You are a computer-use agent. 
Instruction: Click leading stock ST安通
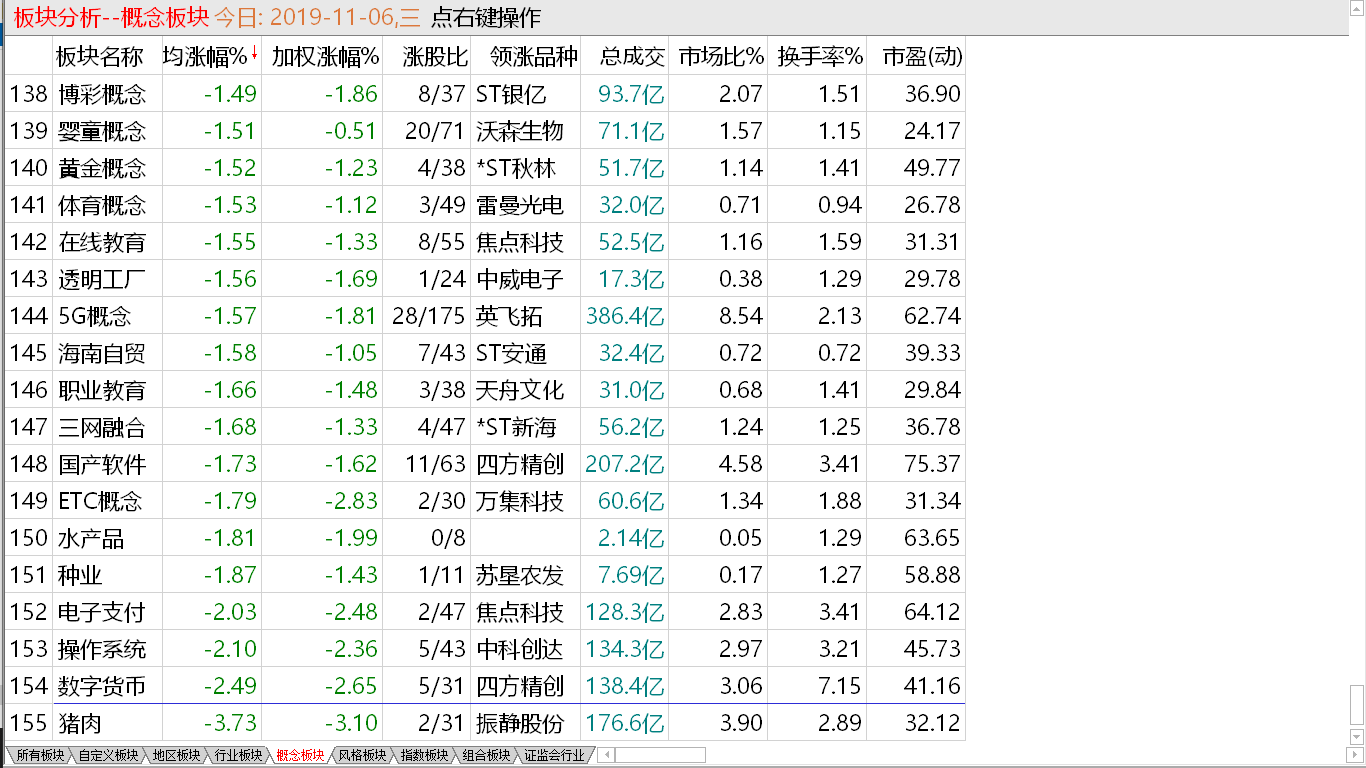point(511,353)
